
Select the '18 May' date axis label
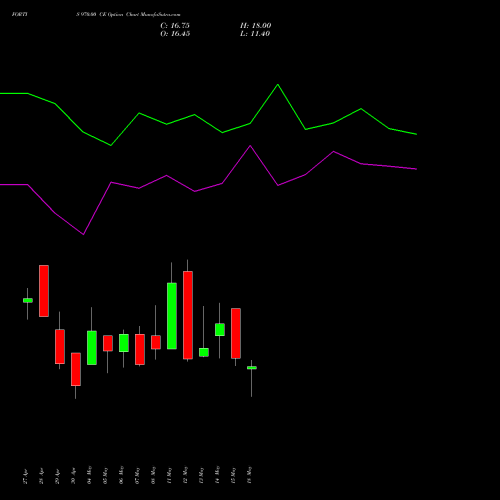point(250,475)
